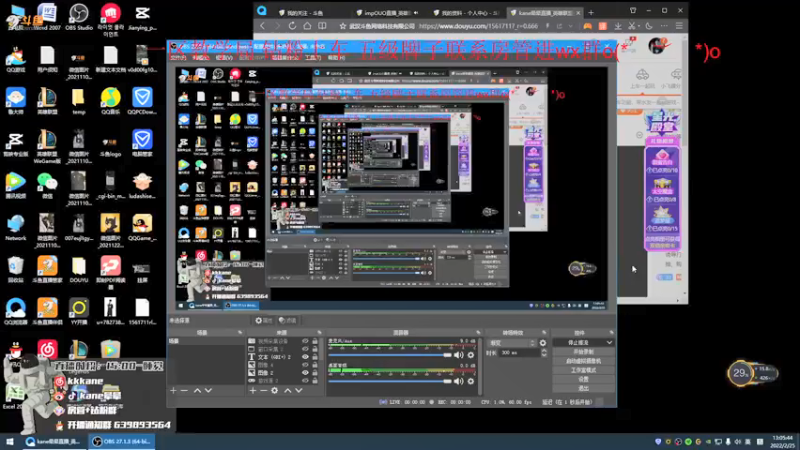Move selected source up
This screenshot has height=450, width=800.
(288, 390)
